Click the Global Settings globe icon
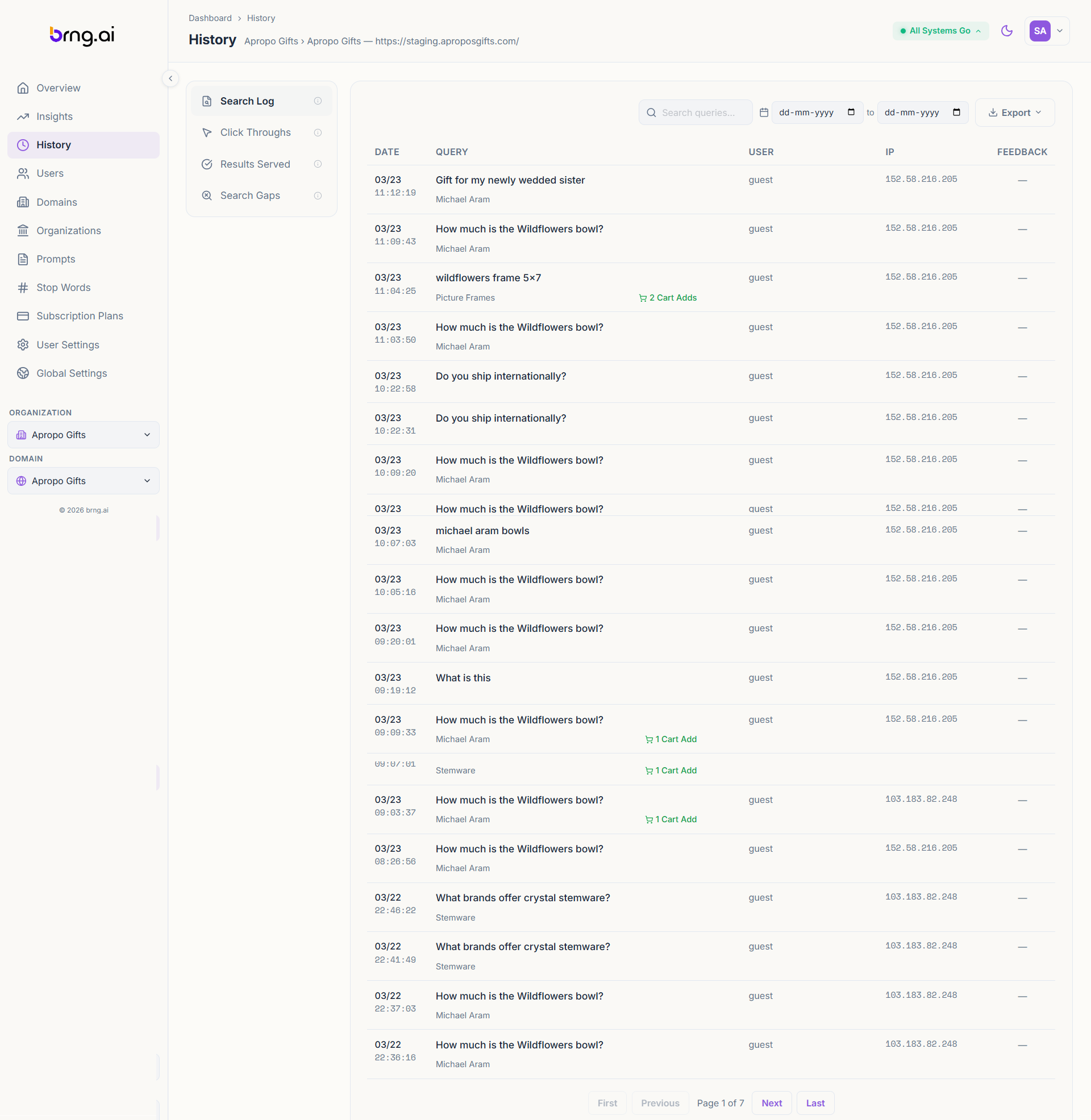1091x1120 pixels. pyautogui.click(x=23, y=373)
